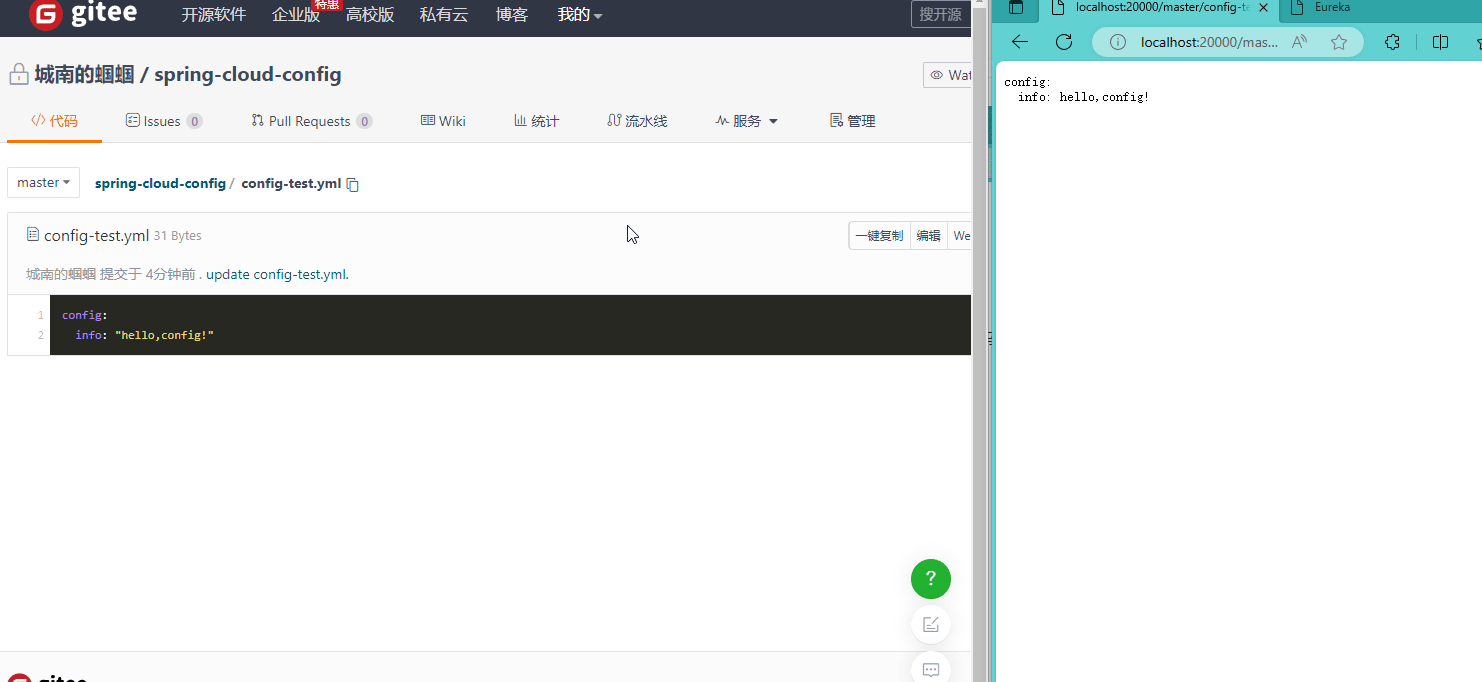Click the config: line in the Edge page

coord(1027,83)
